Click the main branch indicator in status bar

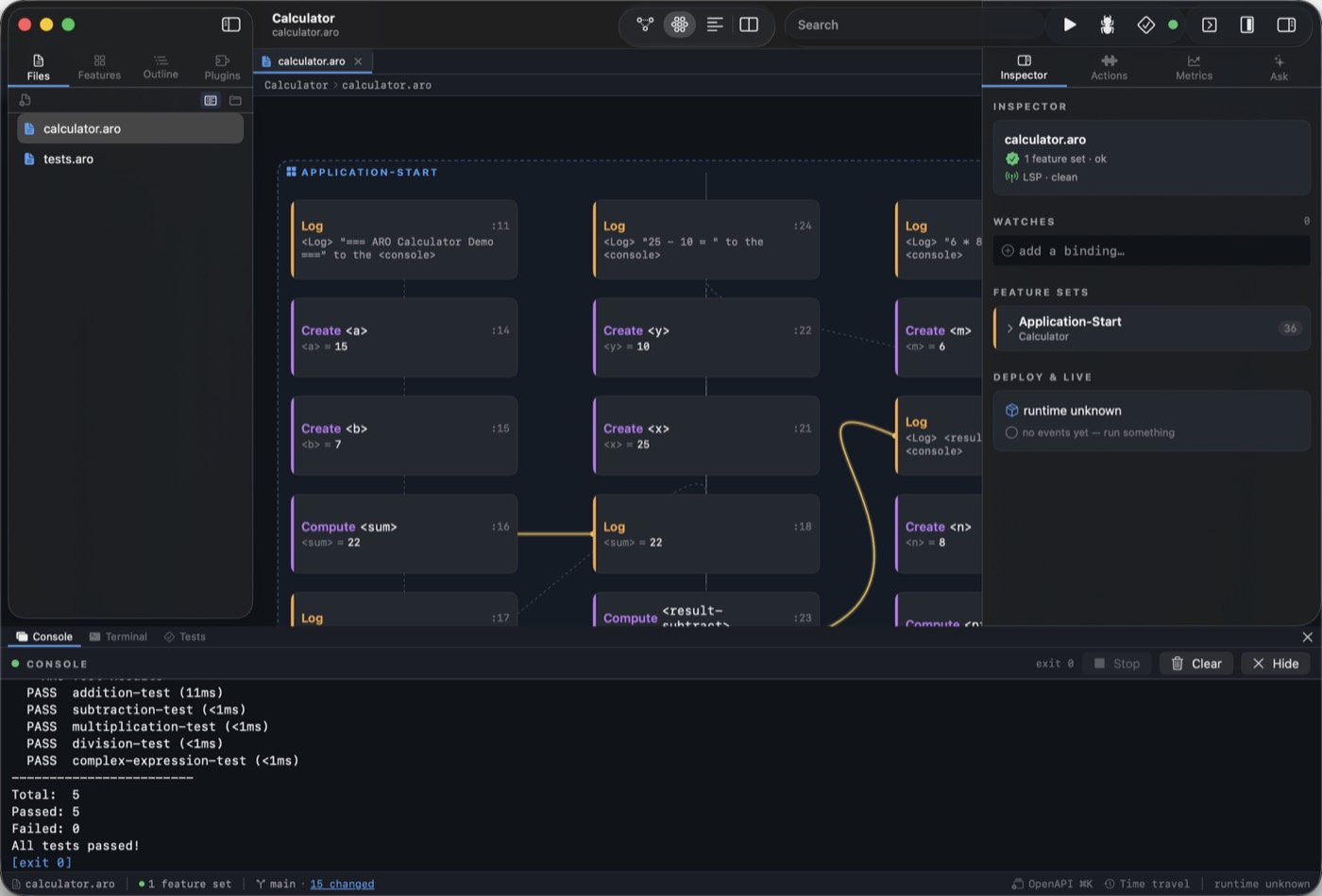click(x=276, y=885)
